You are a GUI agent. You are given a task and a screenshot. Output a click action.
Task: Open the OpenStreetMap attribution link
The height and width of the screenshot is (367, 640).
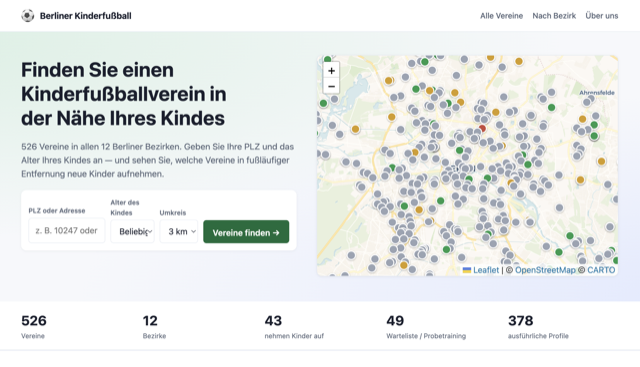[x=545, y=270]
